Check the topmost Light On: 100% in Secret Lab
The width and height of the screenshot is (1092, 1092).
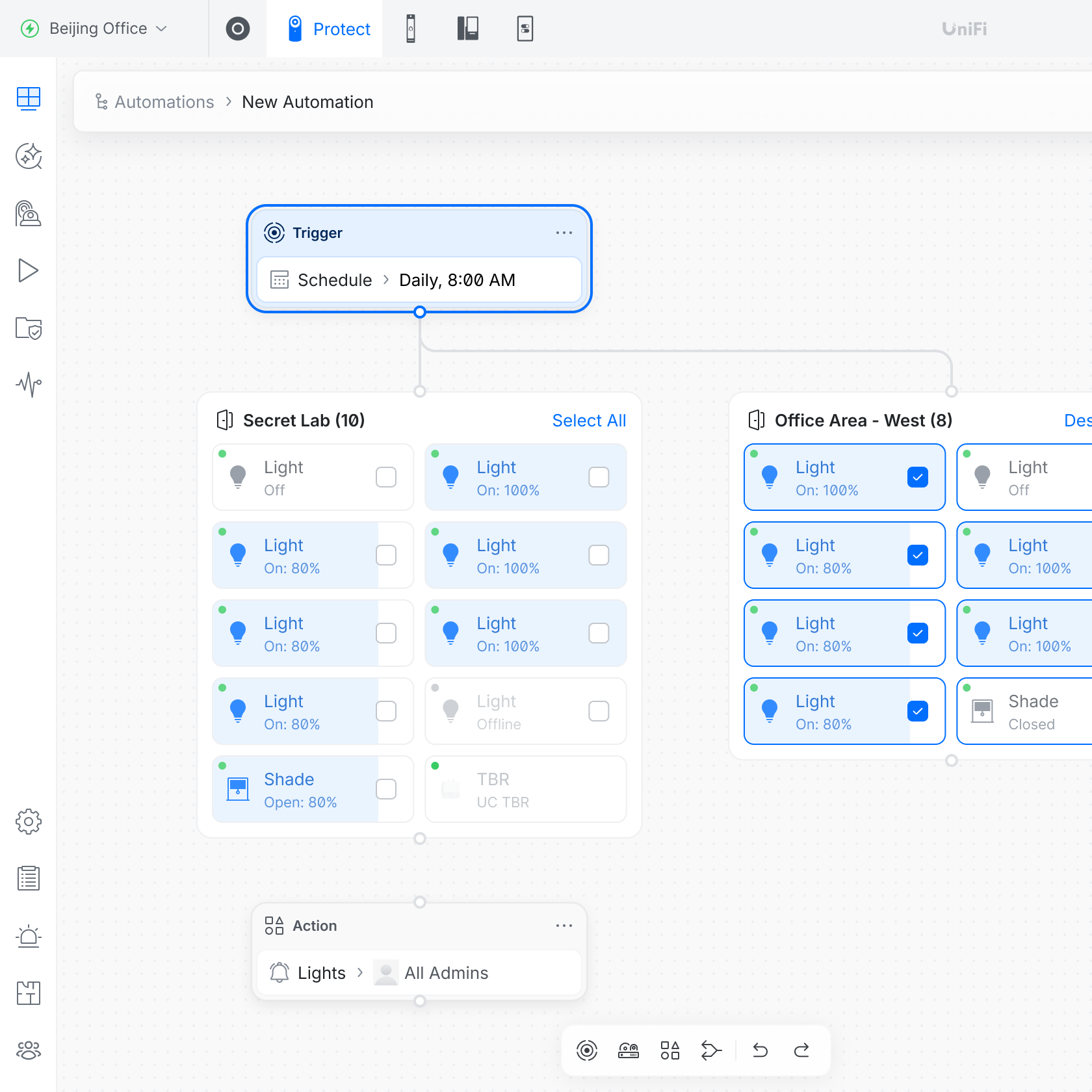(599, 477)
